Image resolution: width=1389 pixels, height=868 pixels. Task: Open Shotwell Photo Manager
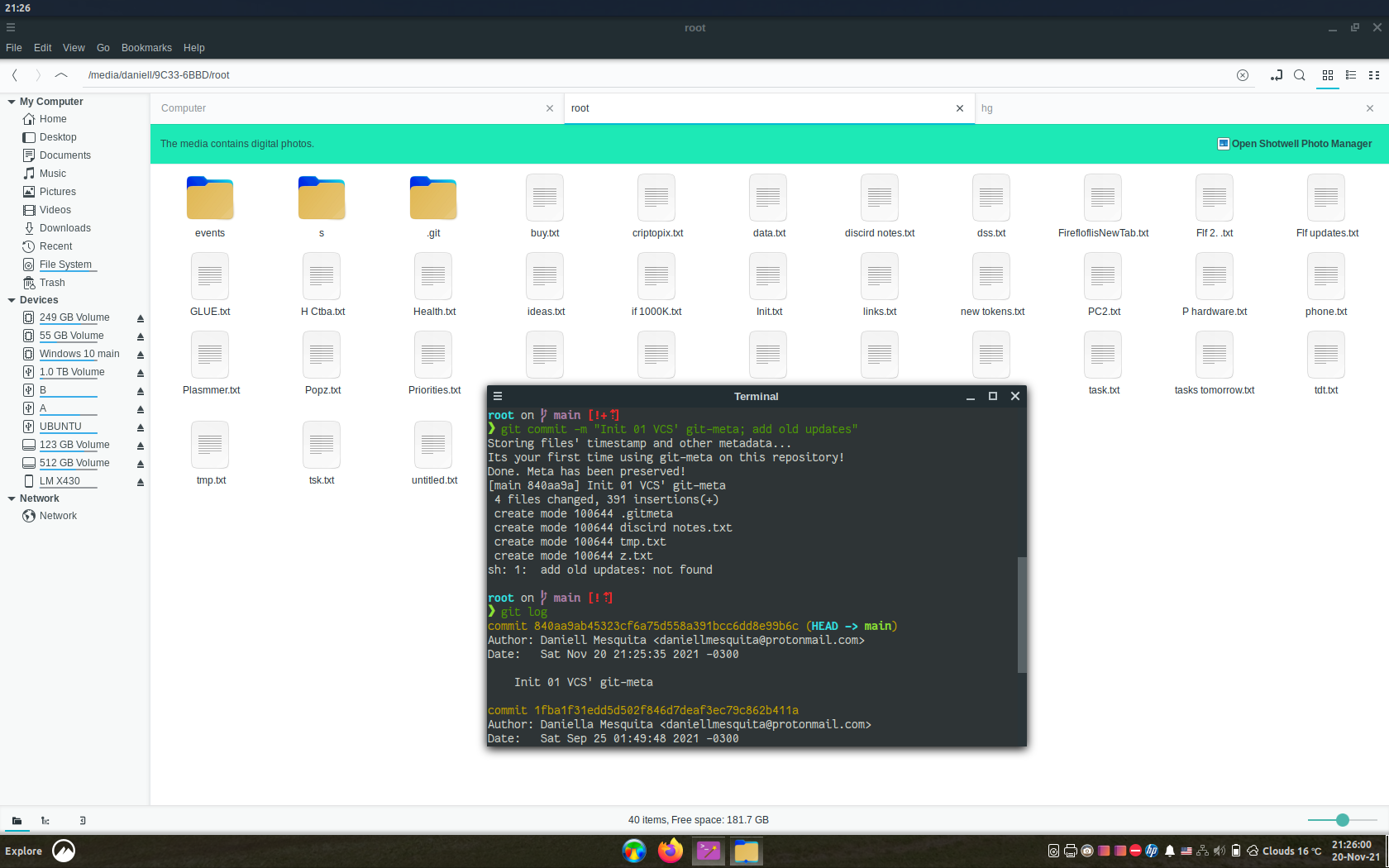pos(1295,144)
